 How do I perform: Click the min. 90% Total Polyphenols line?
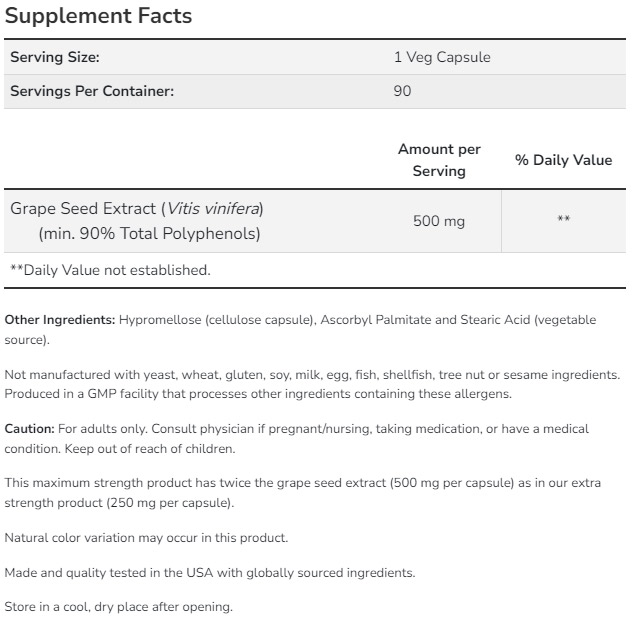click(x=150, y=234)
